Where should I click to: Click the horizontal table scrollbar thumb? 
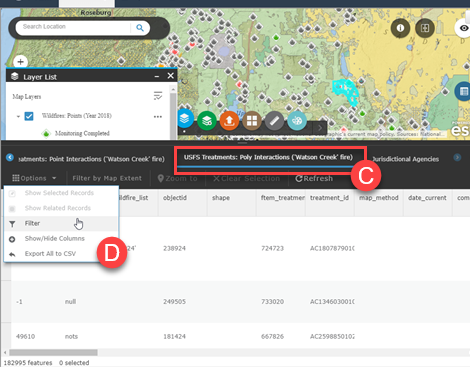tap(53, 352)
